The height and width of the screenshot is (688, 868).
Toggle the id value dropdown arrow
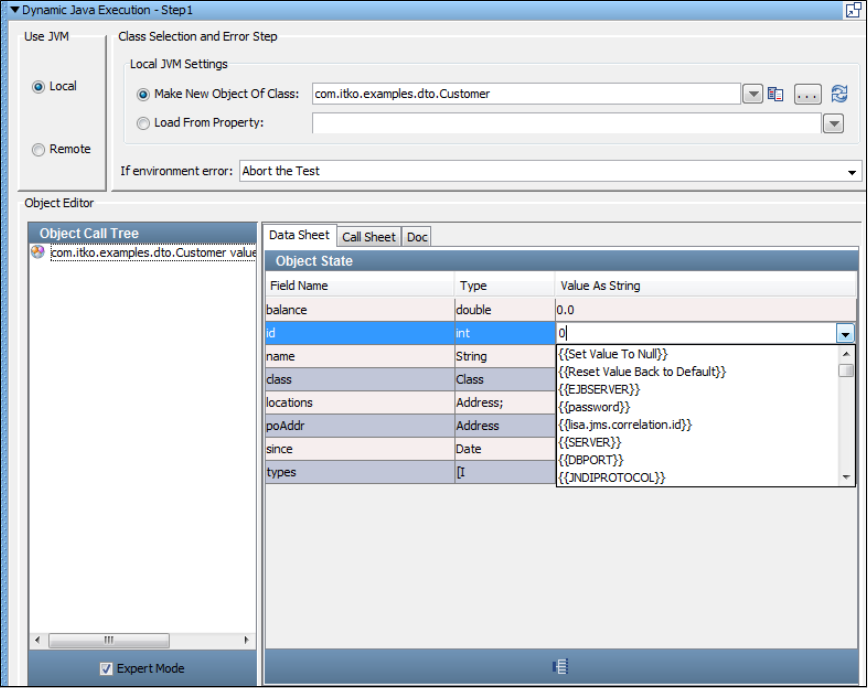[x=845, y=334]
